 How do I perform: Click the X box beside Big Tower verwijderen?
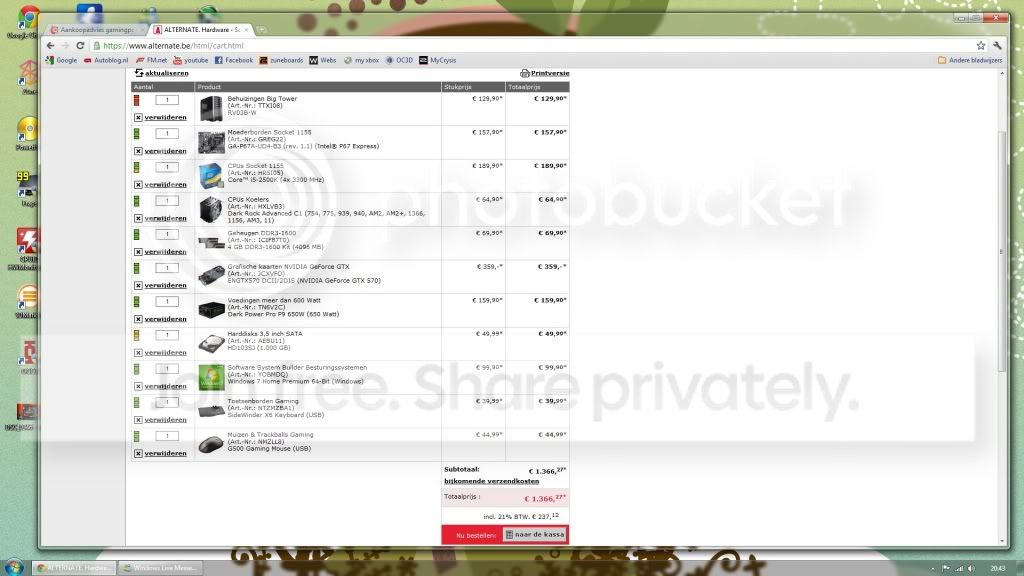138,118
